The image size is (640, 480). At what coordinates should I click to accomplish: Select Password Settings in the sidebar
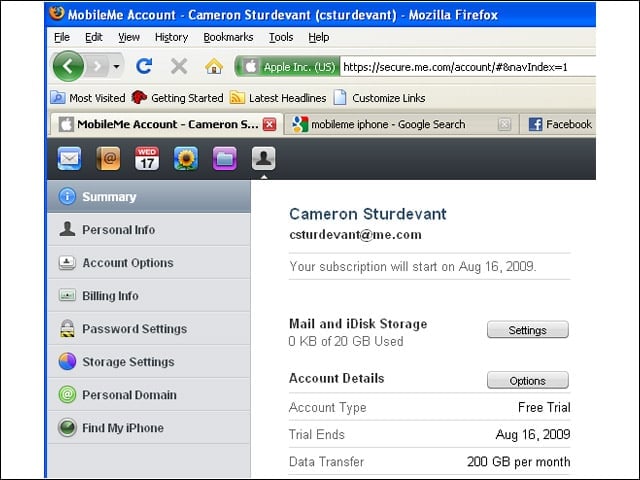coord(149,329)
